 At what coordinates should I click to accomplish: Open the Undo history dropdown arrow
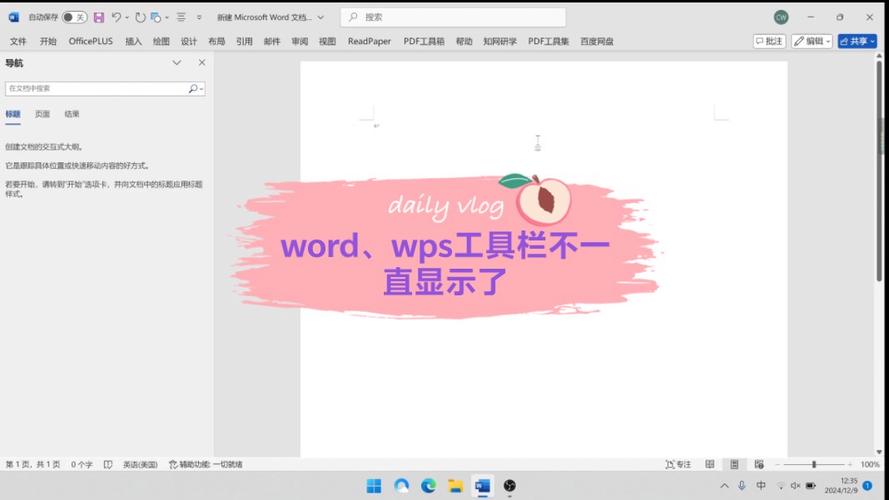pos(127,18)
